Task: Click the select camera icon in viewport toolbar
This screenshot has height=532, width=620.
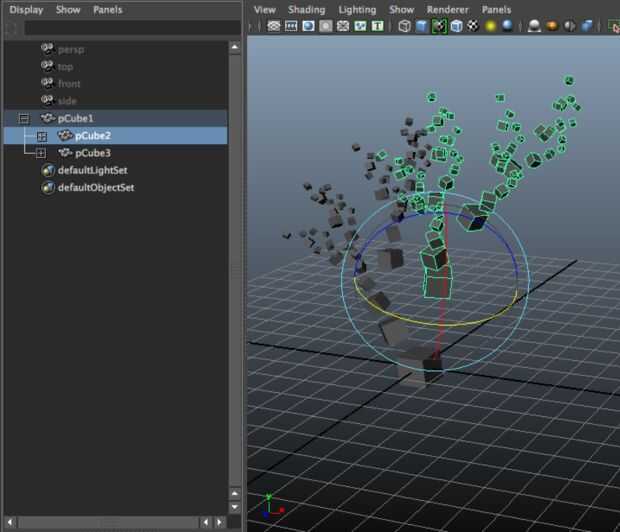Action: (x=274, y=26)
